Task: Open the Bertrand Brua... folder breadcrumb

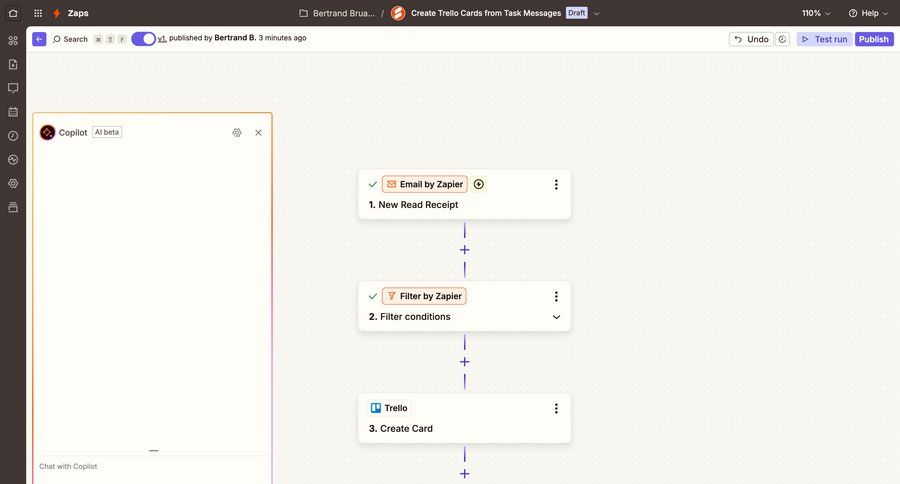Action: [337, 13]
